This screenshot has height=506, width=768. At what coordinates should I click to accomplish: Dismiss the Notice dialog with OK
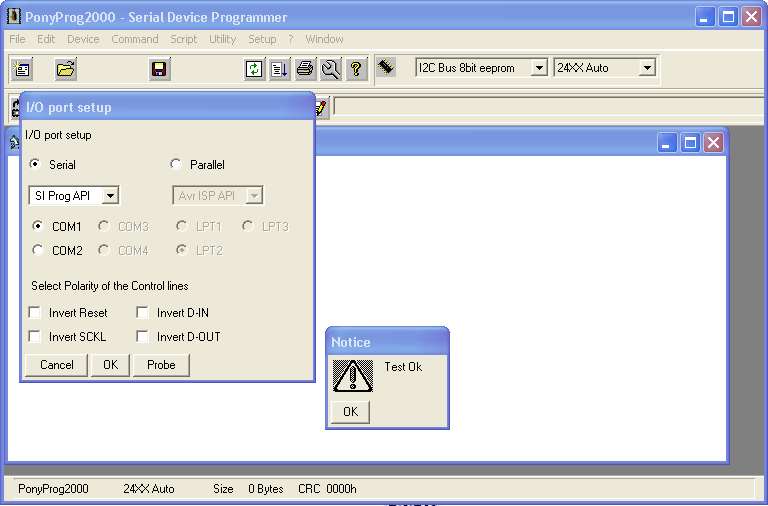[x=350, y=412]
